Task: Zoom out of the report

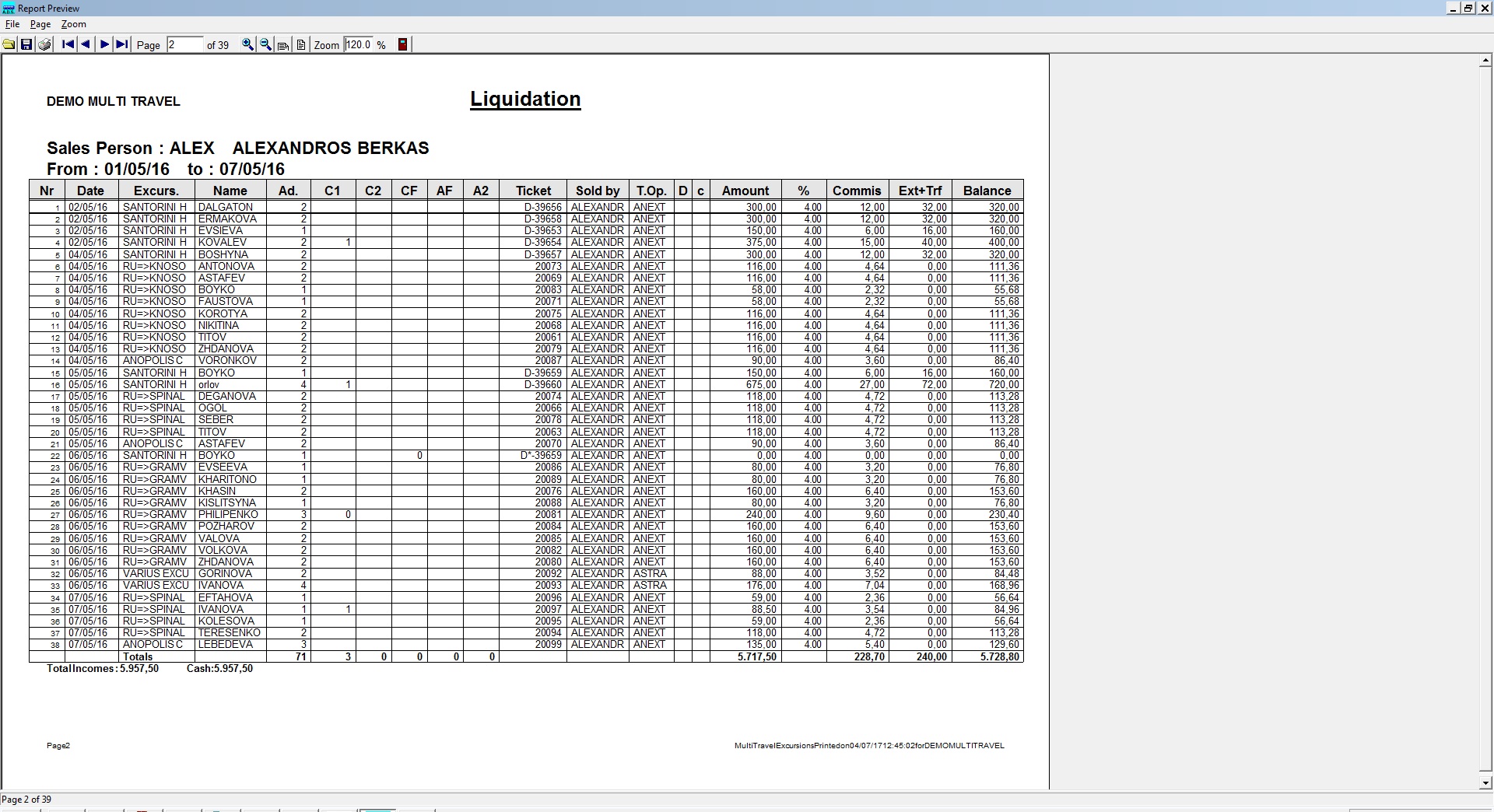Action: click(x=265, y=44)
